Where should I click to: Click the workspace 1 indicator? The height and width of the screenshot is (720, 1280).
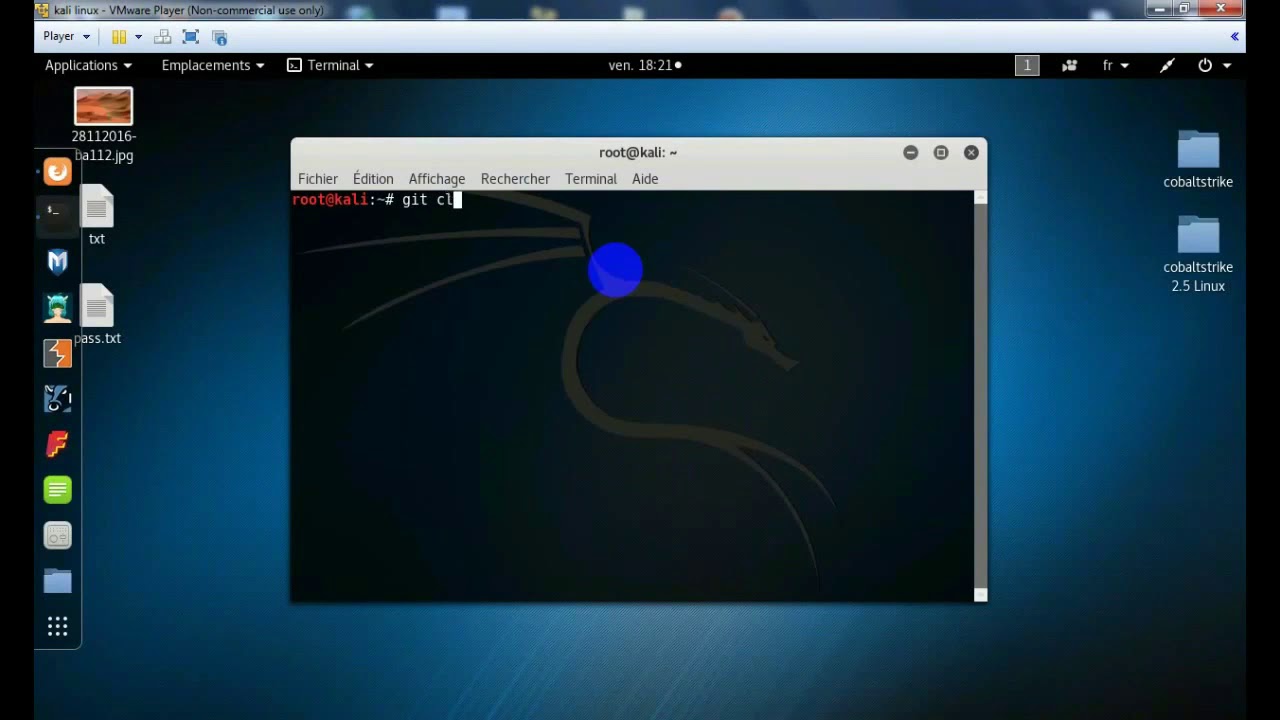pyautogui.click(x=1026, y=65)
